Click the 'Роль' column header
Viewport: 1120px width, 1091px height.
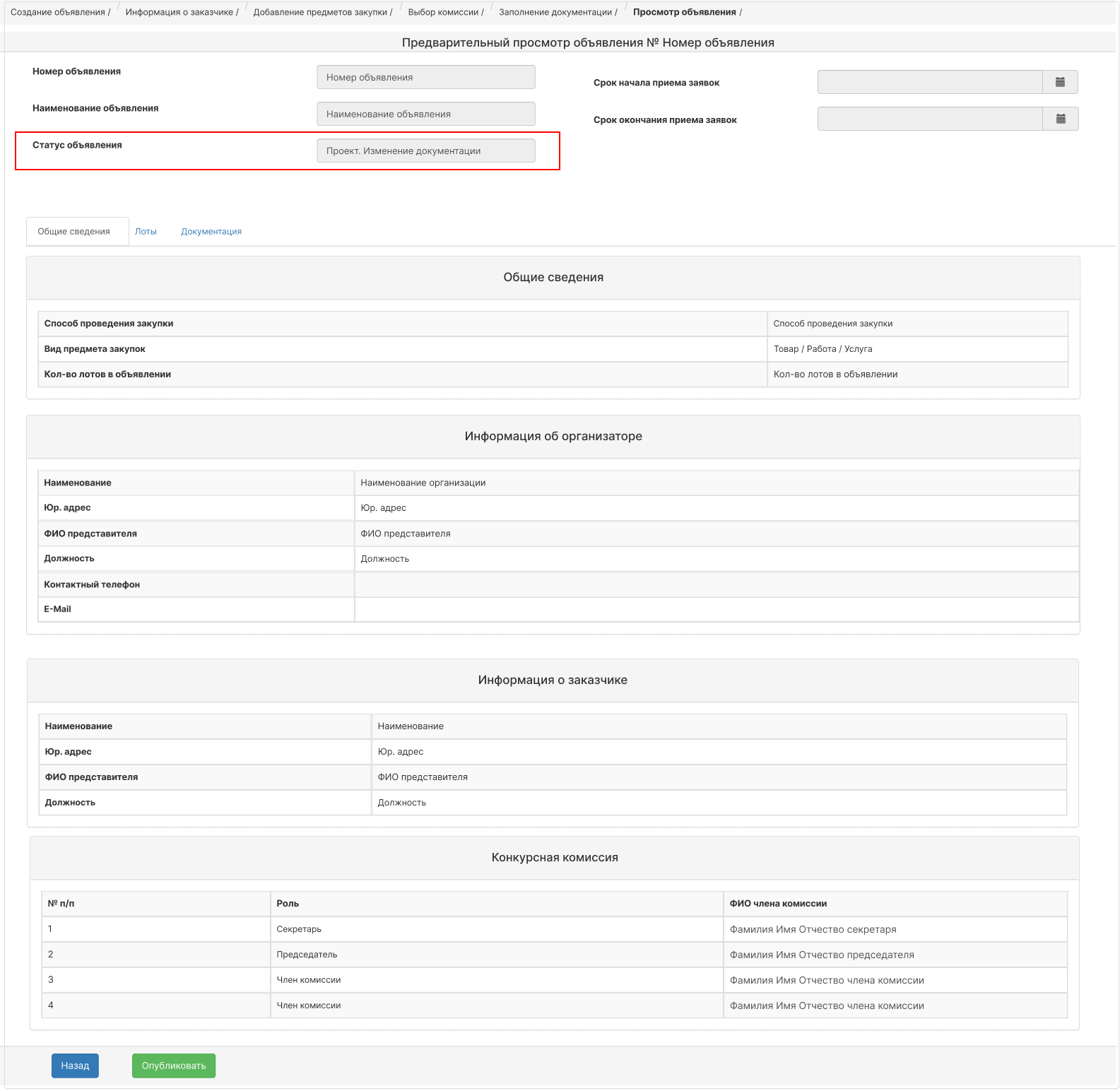[496, 904]
